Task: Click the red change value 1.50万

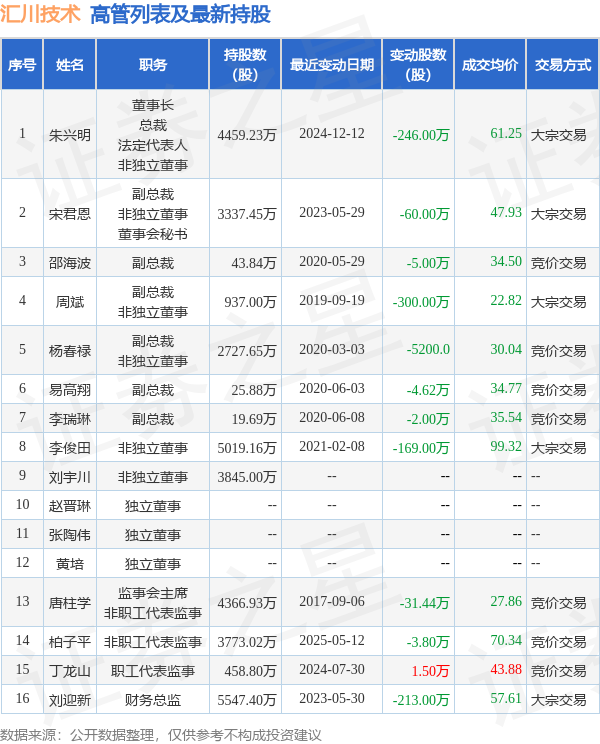Action: [430, 671]
